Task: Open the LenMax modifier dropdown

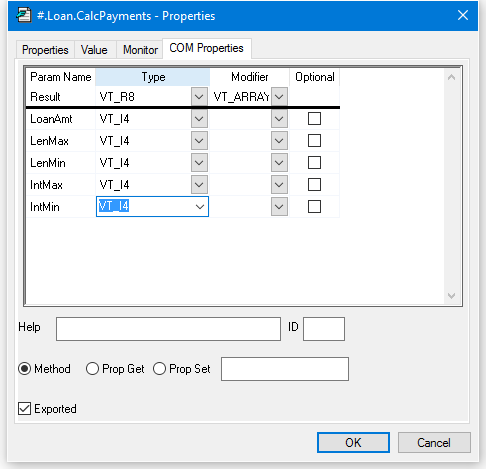Action: [279, 141]
